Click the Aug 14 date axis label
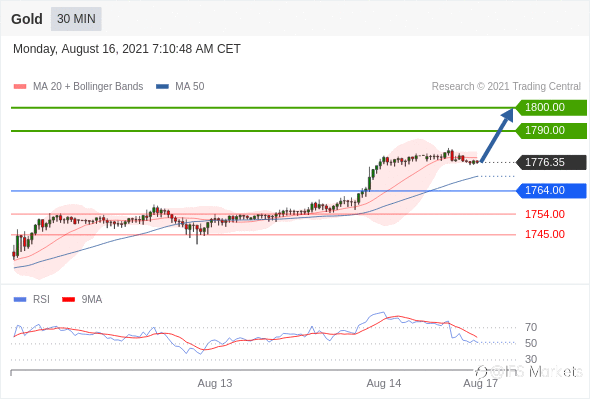Viewport: 590px width, 400px height. tap(384, 383)
